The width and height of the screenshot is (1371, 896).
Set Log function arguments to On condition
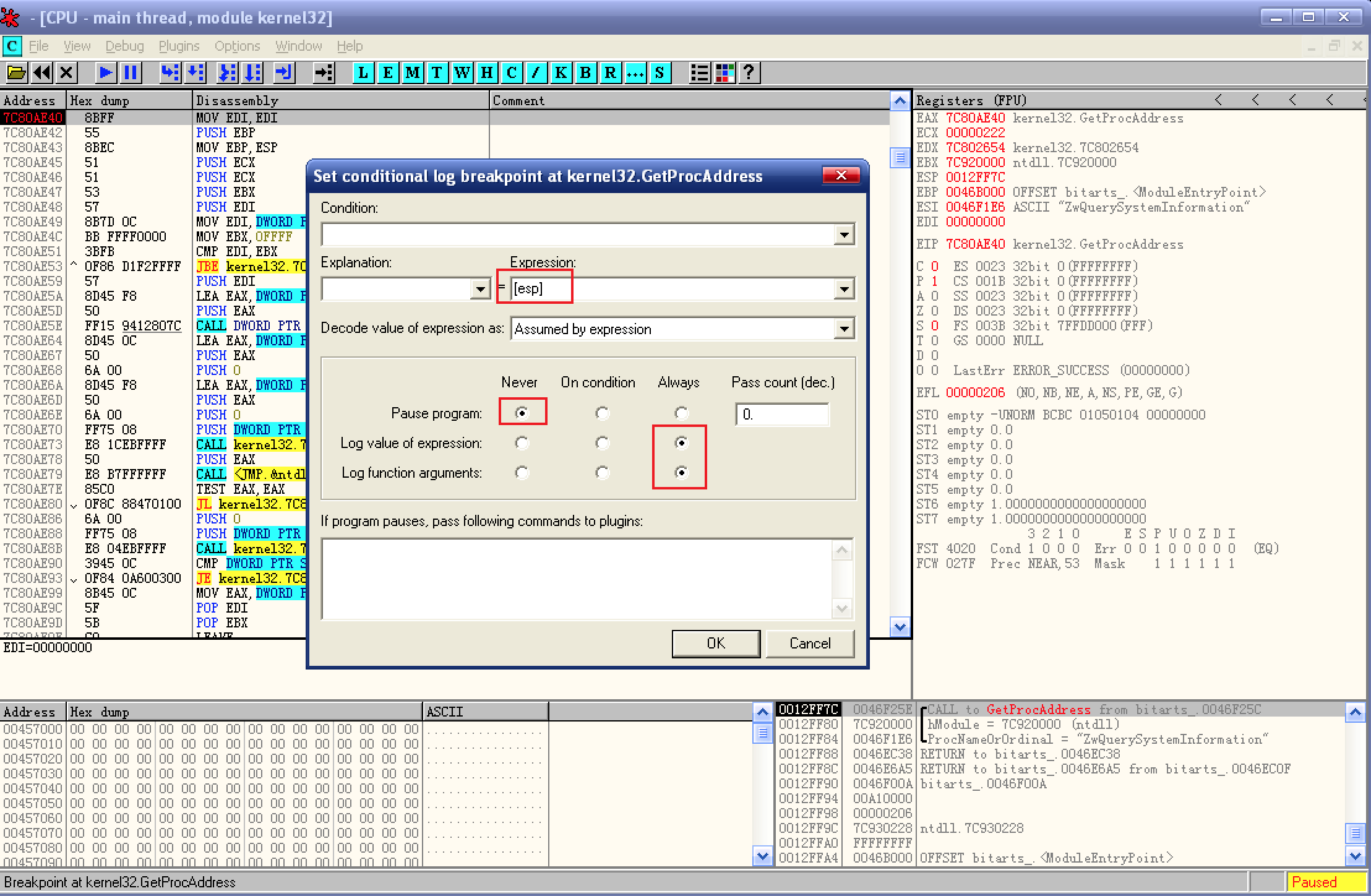tap(601, 473)
